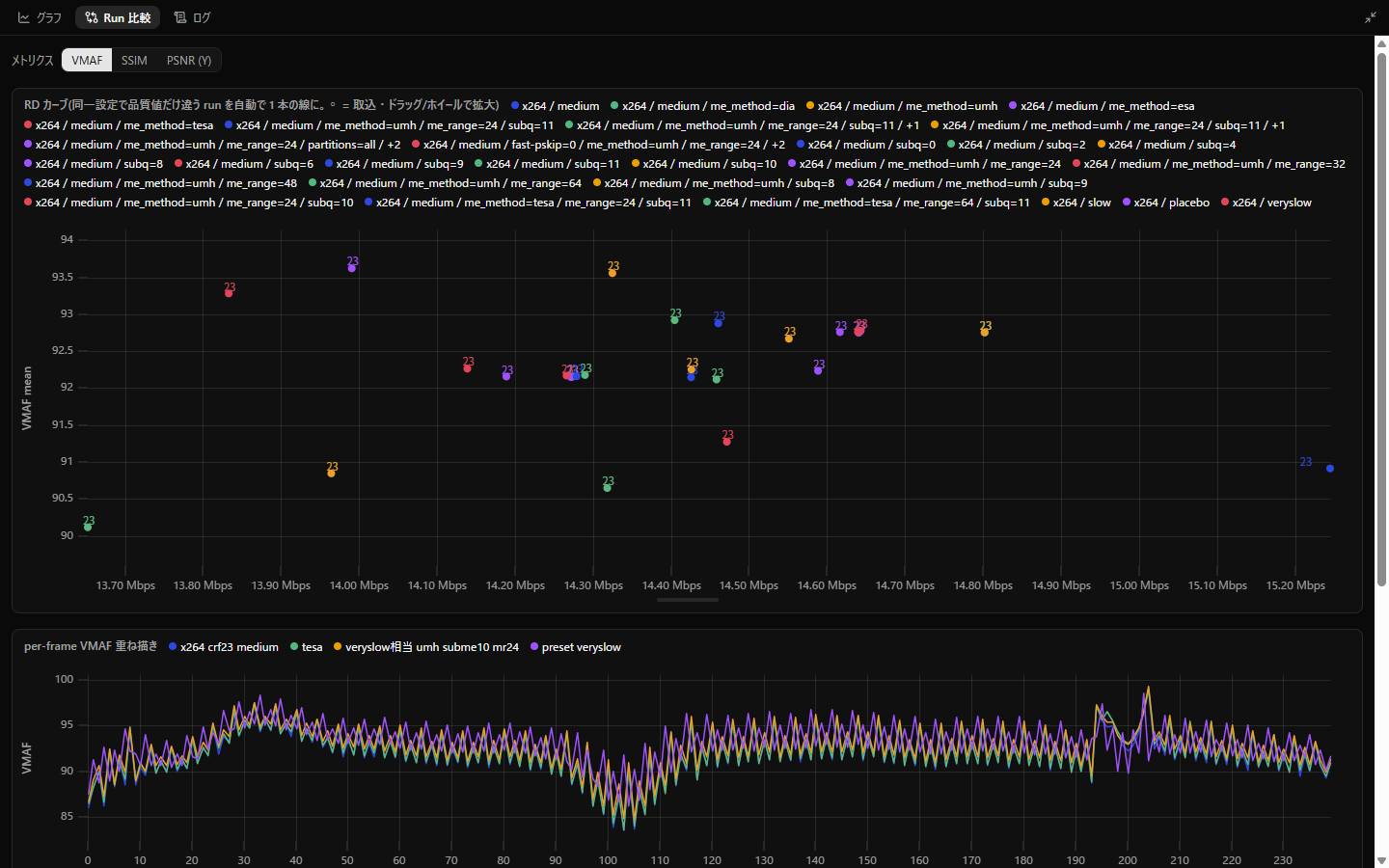Screen dimensions: 1389x868
Task: Click the 'メトリクス' label
Action: (x=32, y=60)
